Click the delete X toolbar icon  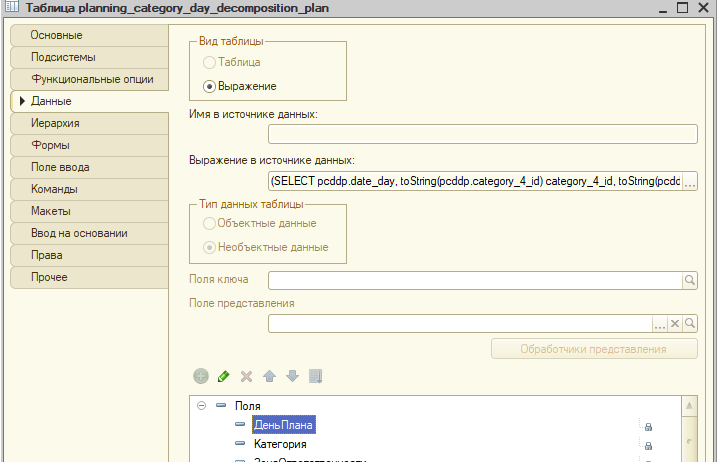tap(246, 376)
